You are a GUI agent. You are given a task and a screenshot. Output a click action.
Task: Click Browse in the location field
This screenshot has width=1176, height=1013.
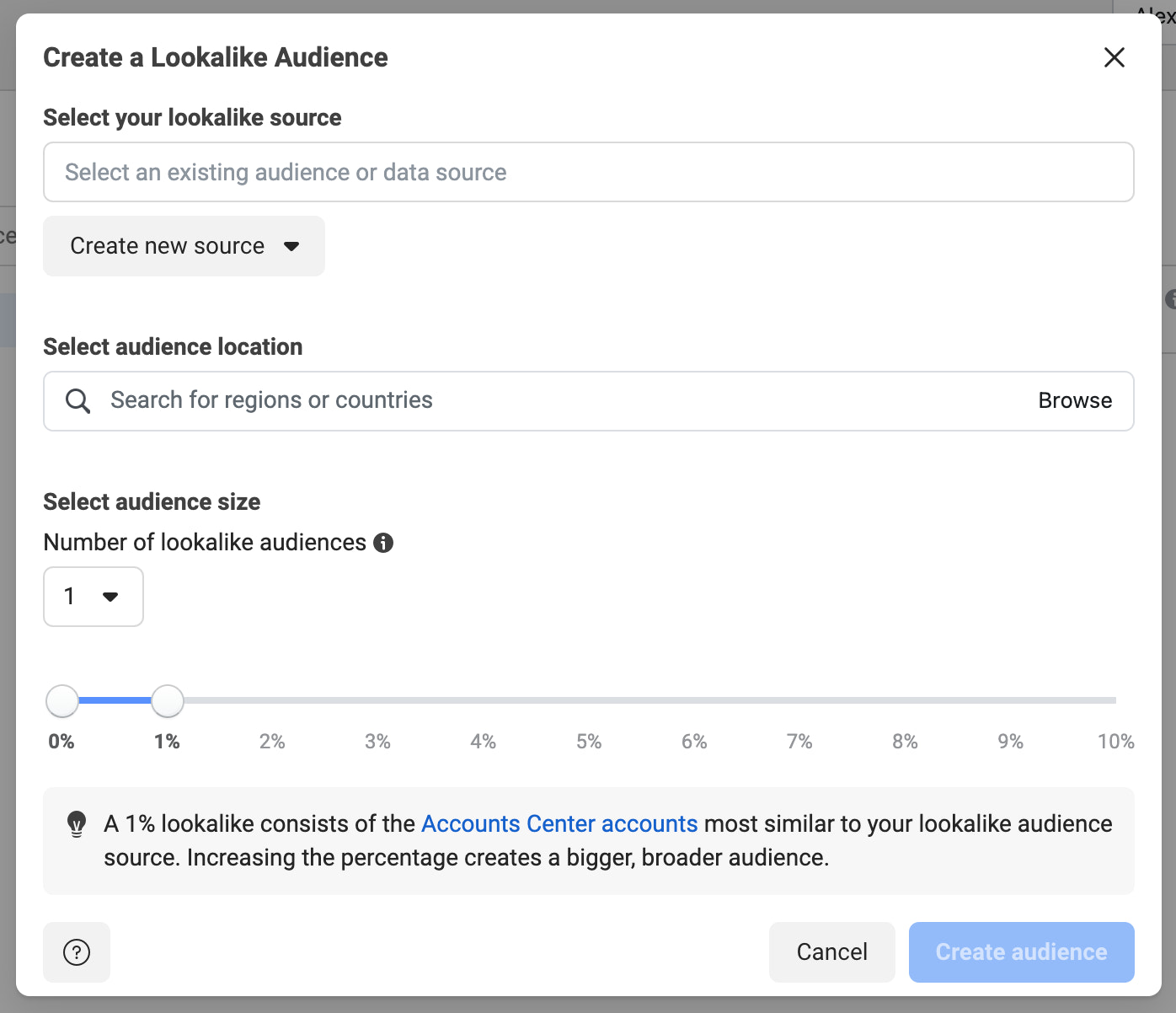[1074, 400]
